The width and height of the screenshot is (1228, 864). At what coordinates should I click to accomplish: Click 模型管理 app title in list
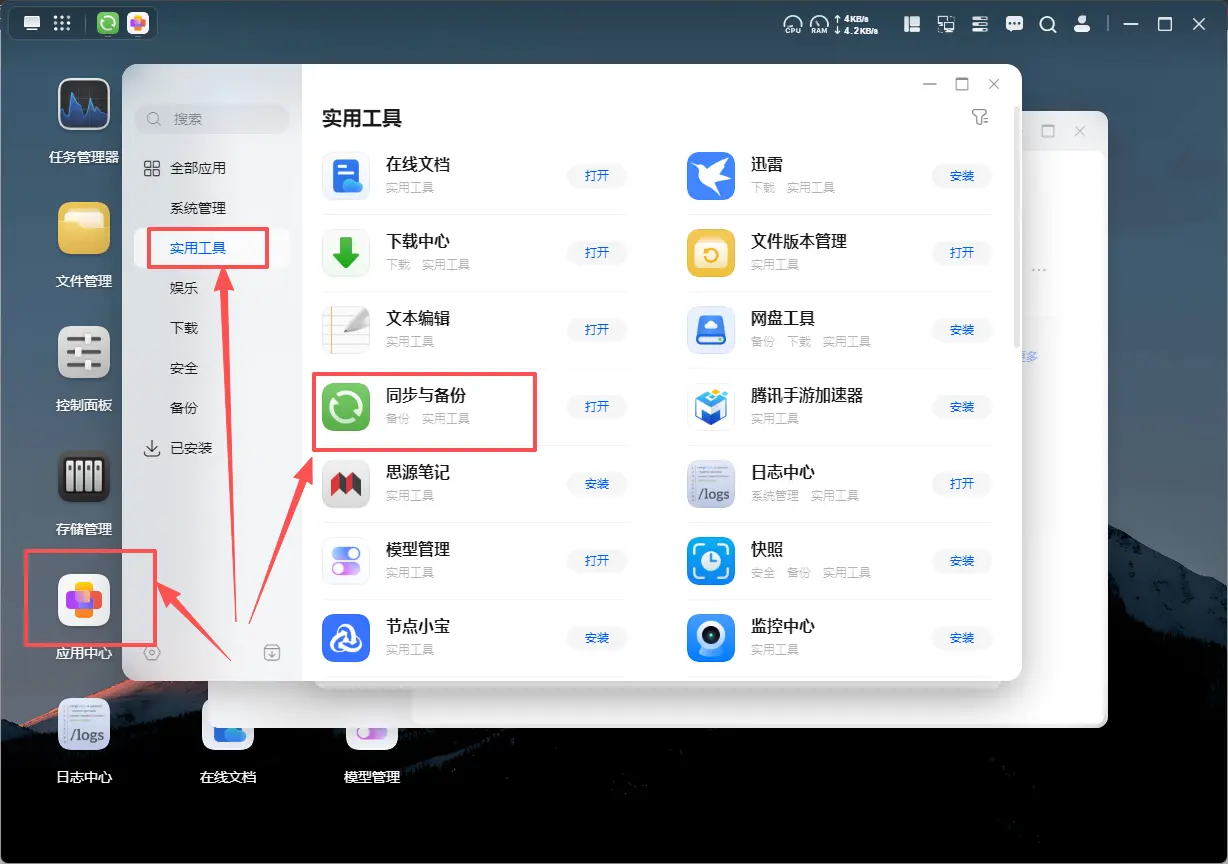tap(418, 549)
